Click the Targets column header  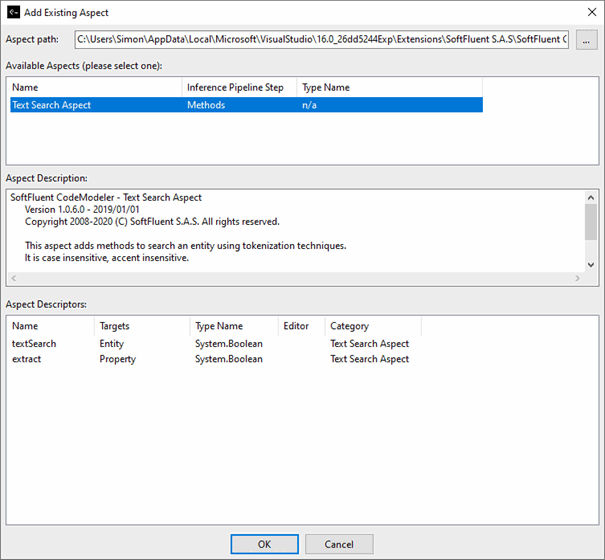pos(142,326)
